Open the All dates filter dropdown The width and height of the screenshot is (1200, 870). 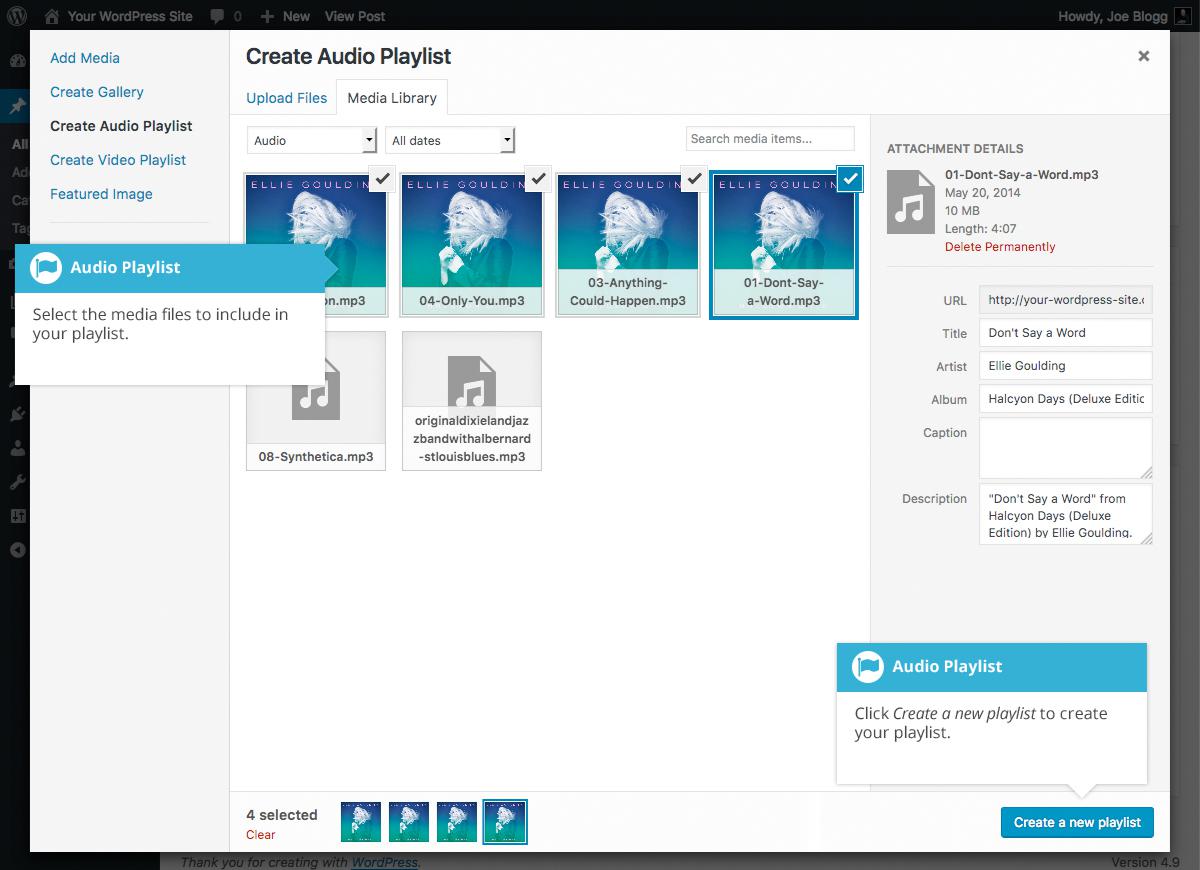(450, 141)
